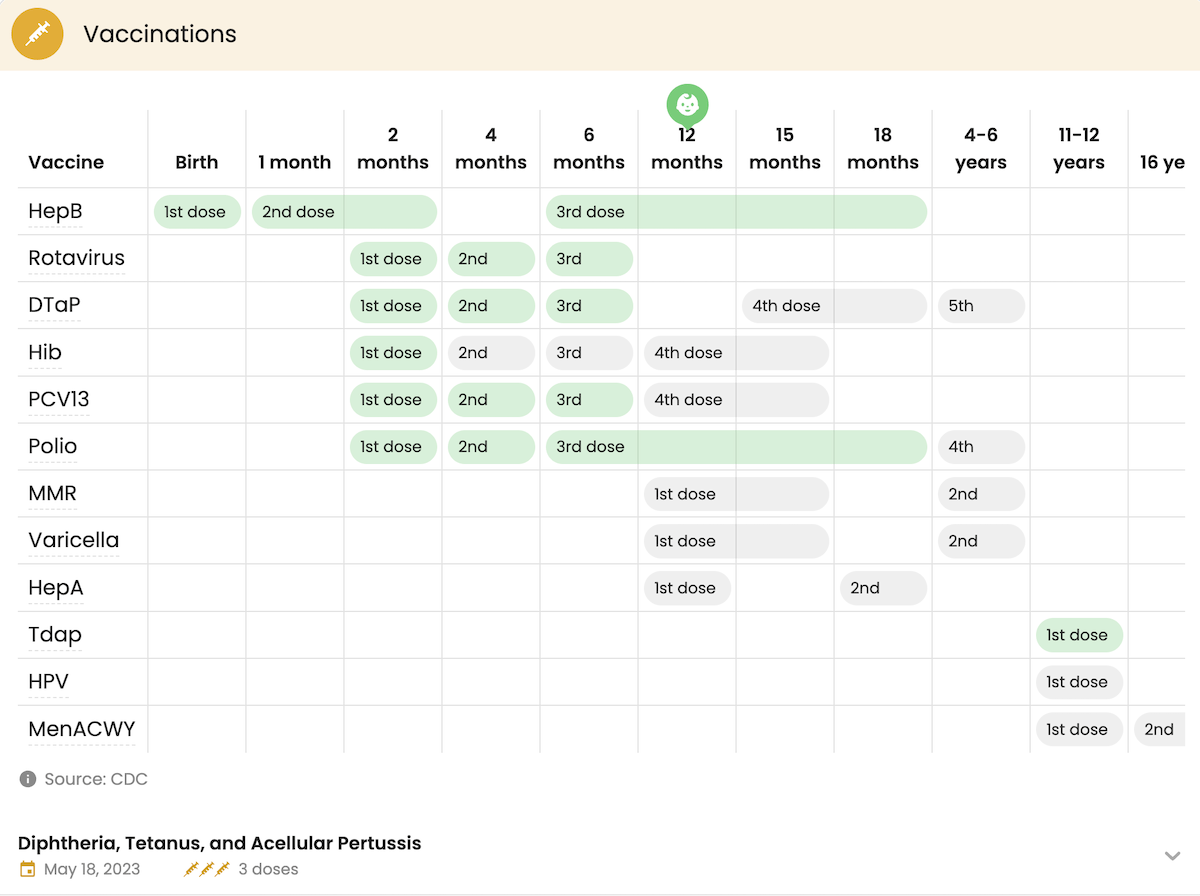
Task: Open the Rotavirus vaccine name
Action: 77,258
